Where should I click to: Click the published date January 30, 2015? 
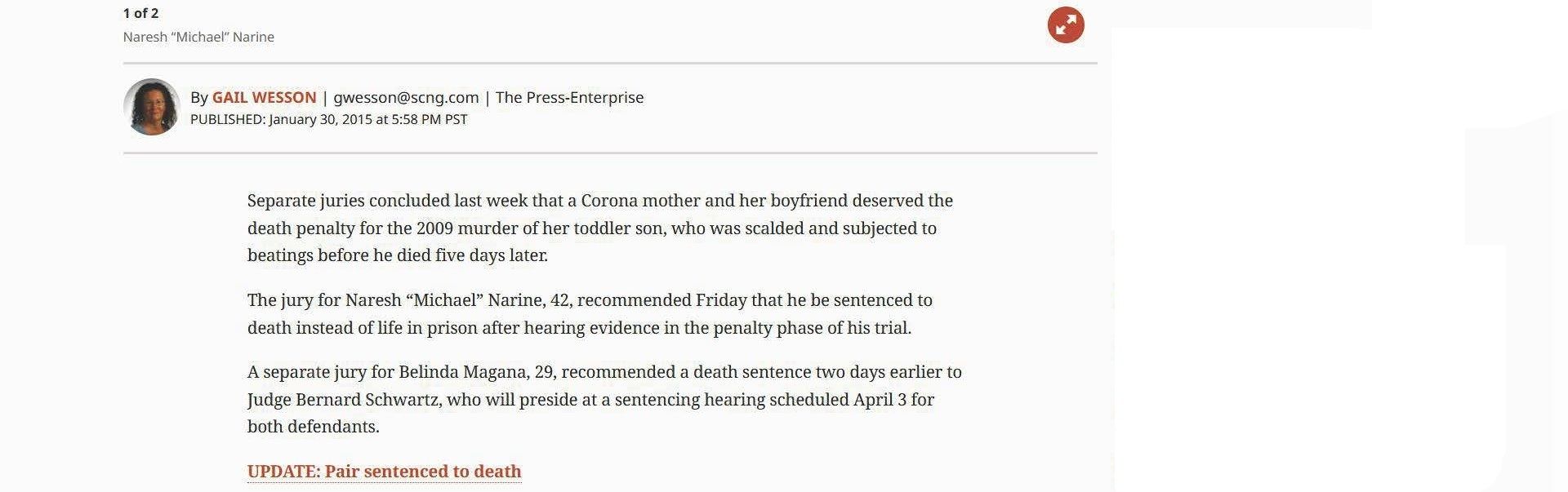click(x=320, y=119)
